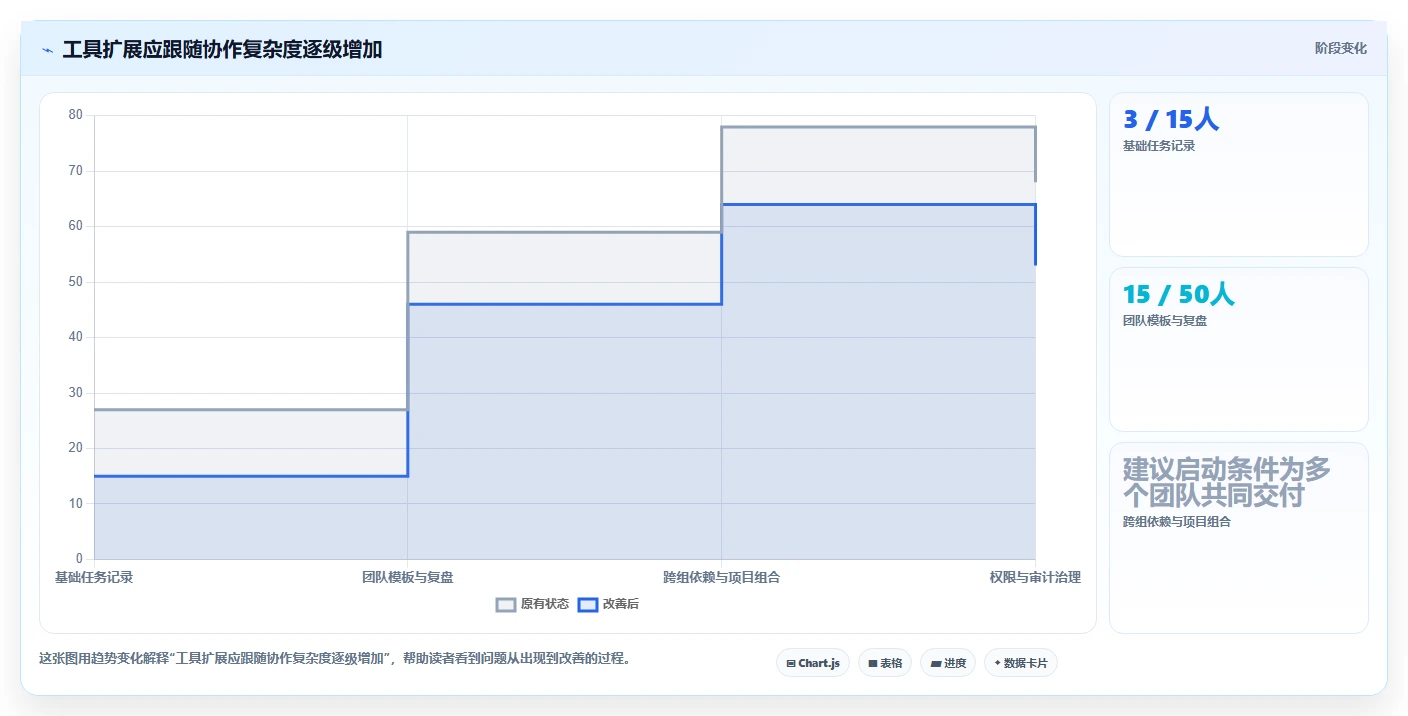Click the x-axis label 基础任务记录

pyautogui.click(x=94, y=577)
